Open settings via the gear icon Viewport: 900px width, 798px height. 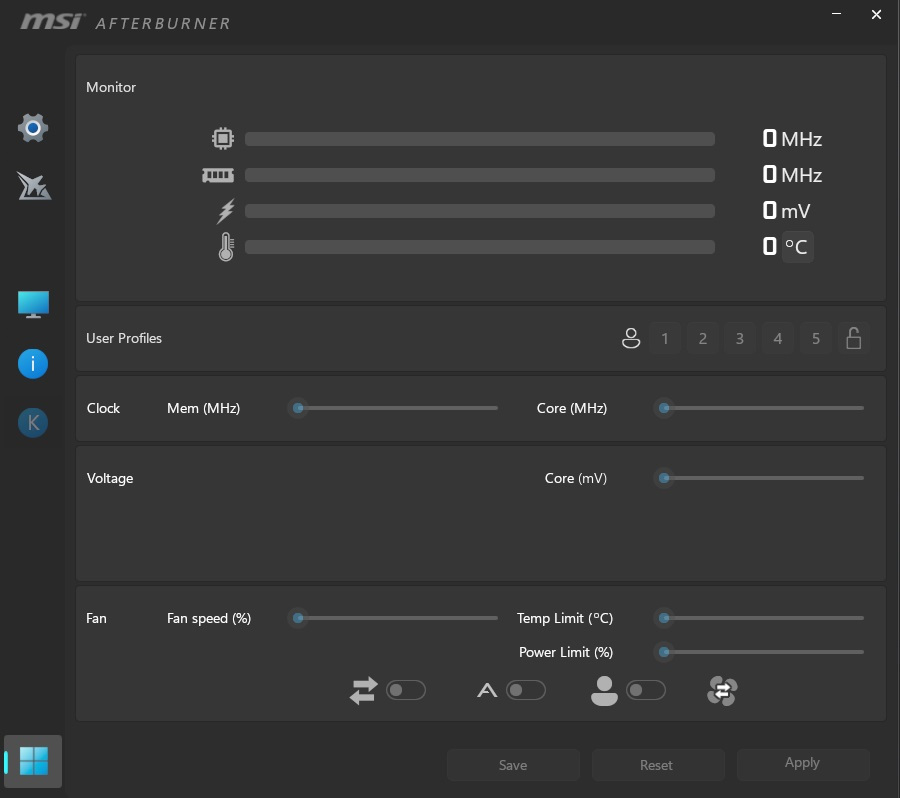point(33,128)
